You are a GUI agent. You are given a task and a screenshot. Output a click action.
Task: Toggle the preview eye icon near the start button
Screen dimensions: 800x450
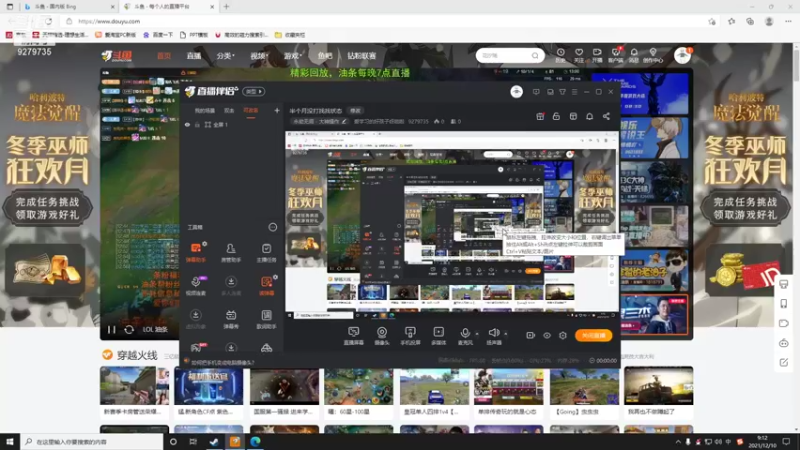click(547, 335)
